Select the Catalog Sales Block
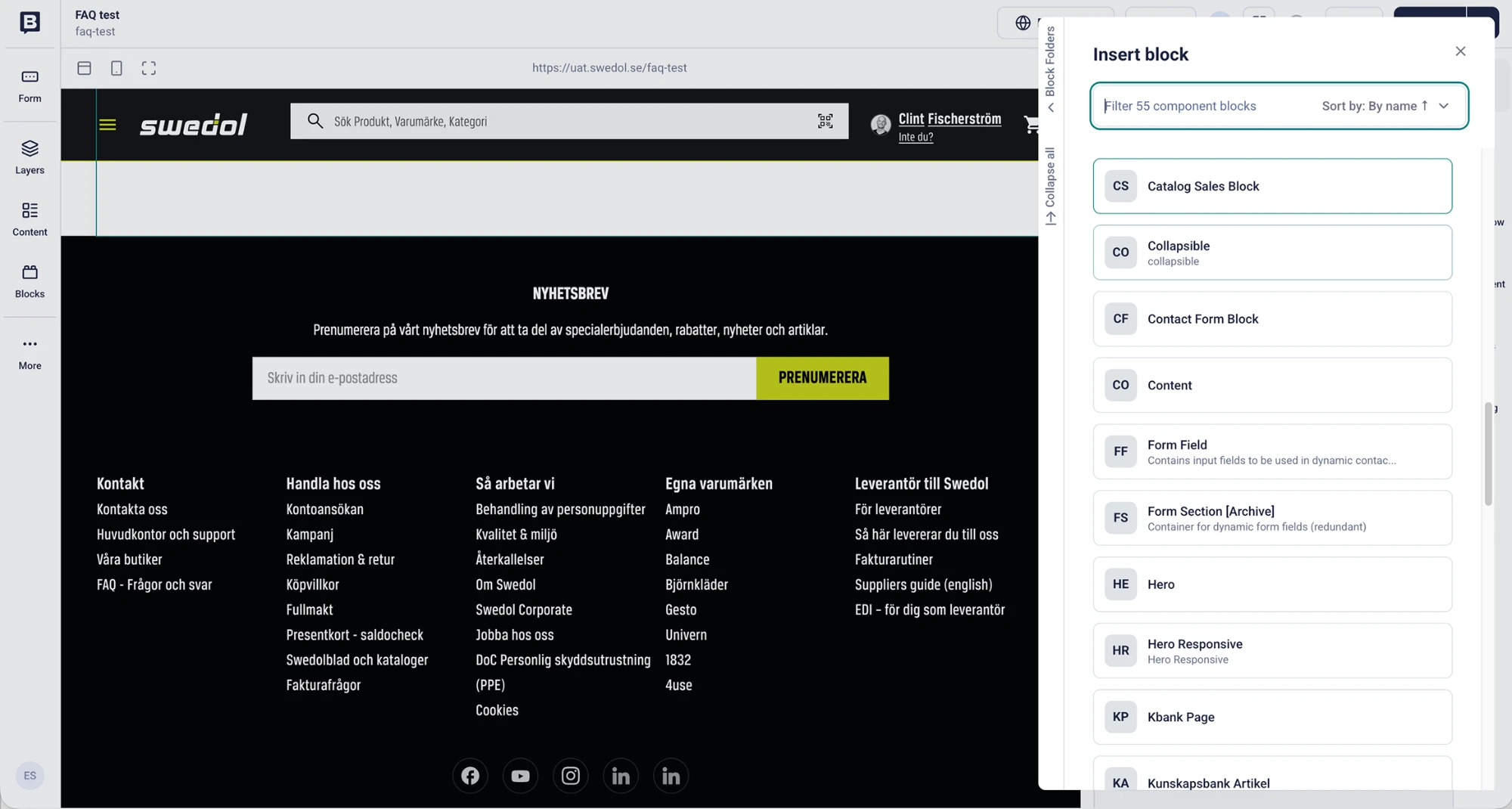The image size is (1512, 809). [x=1272, y=186]
